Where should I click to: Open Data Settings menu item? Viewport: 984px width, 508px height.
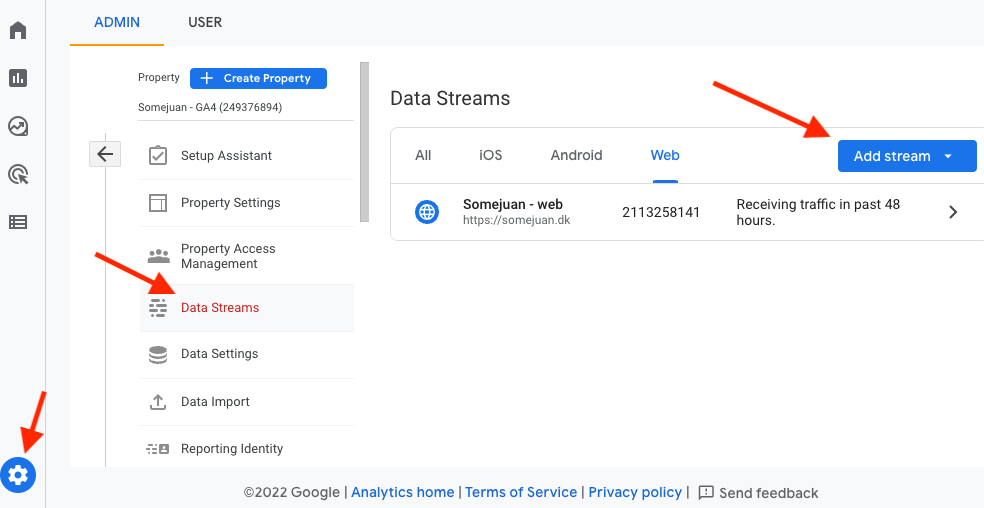[247, 354]
